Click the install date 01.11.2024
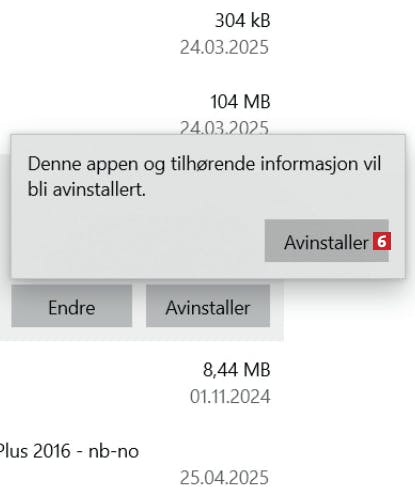 pos(230,396)
